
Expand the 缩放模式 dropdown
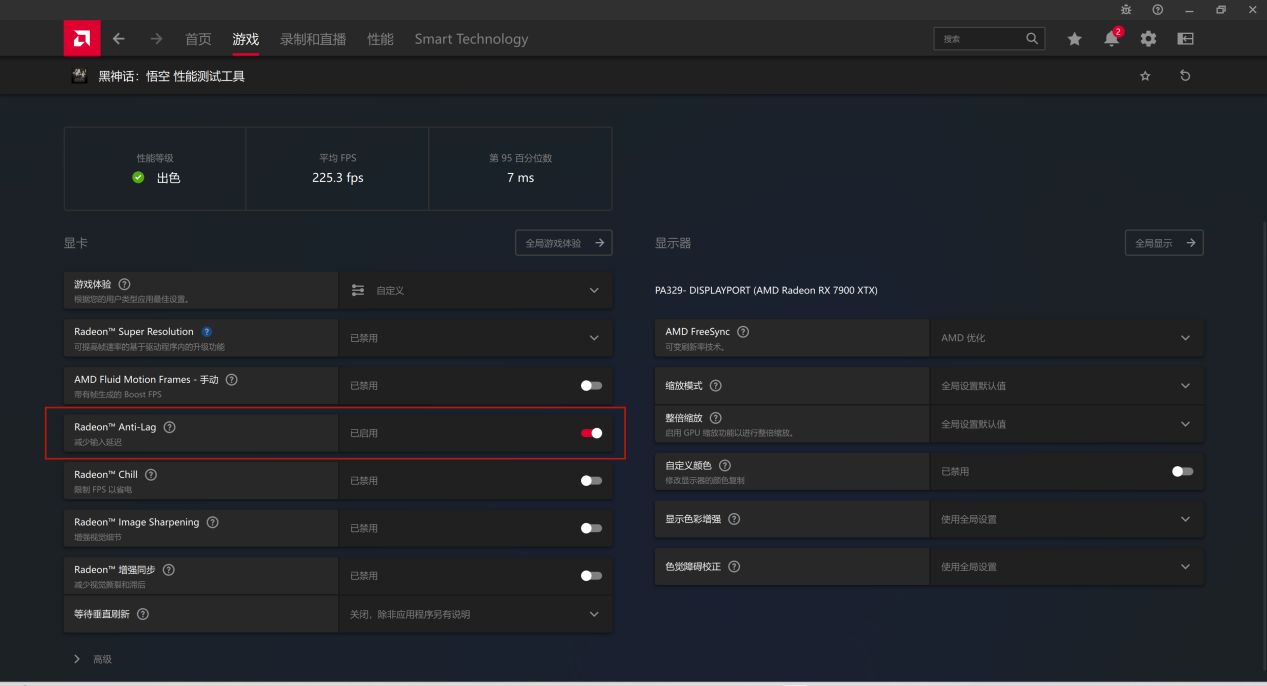[1067, 386]
